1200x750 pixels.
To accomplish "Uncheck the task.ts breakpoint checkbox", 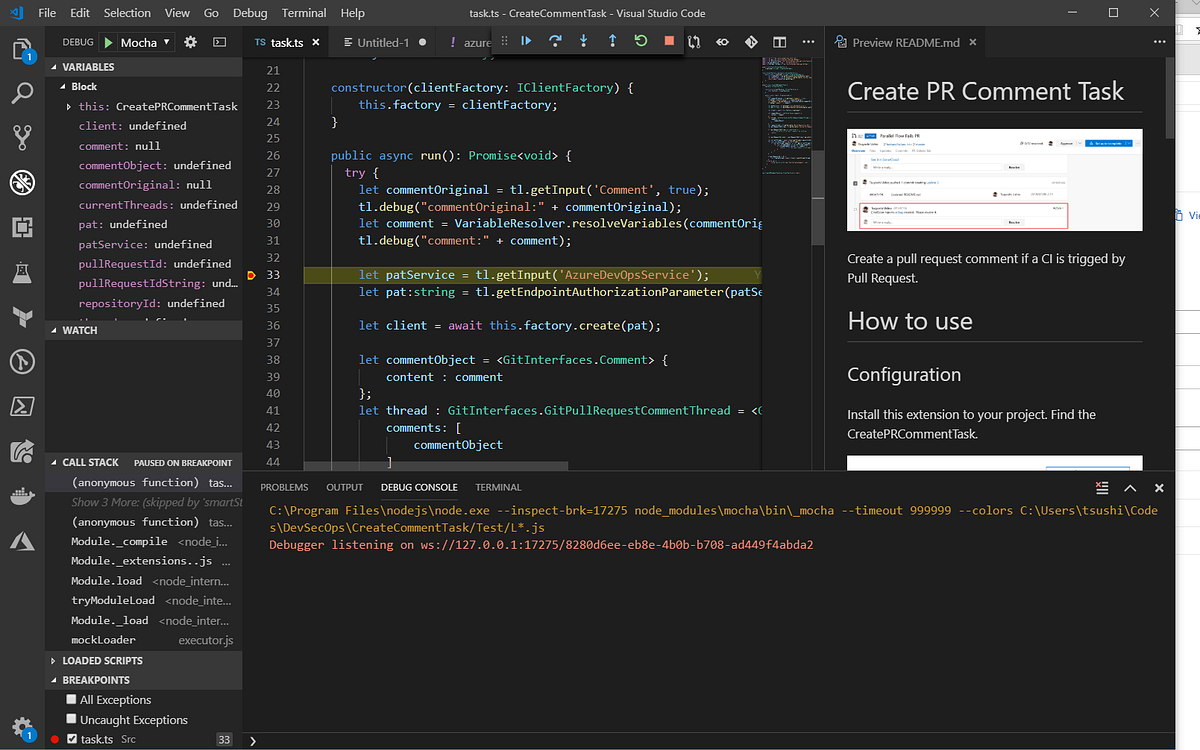I will [71, 739].
